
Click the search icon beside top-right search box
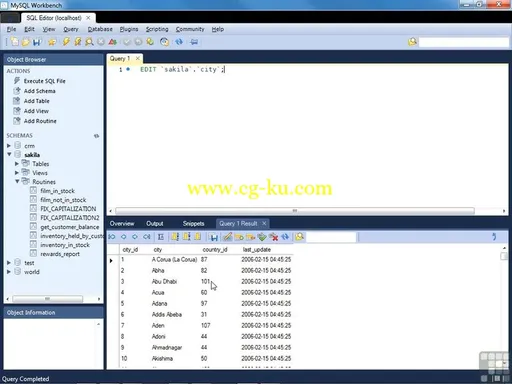(x=412, y=42)
